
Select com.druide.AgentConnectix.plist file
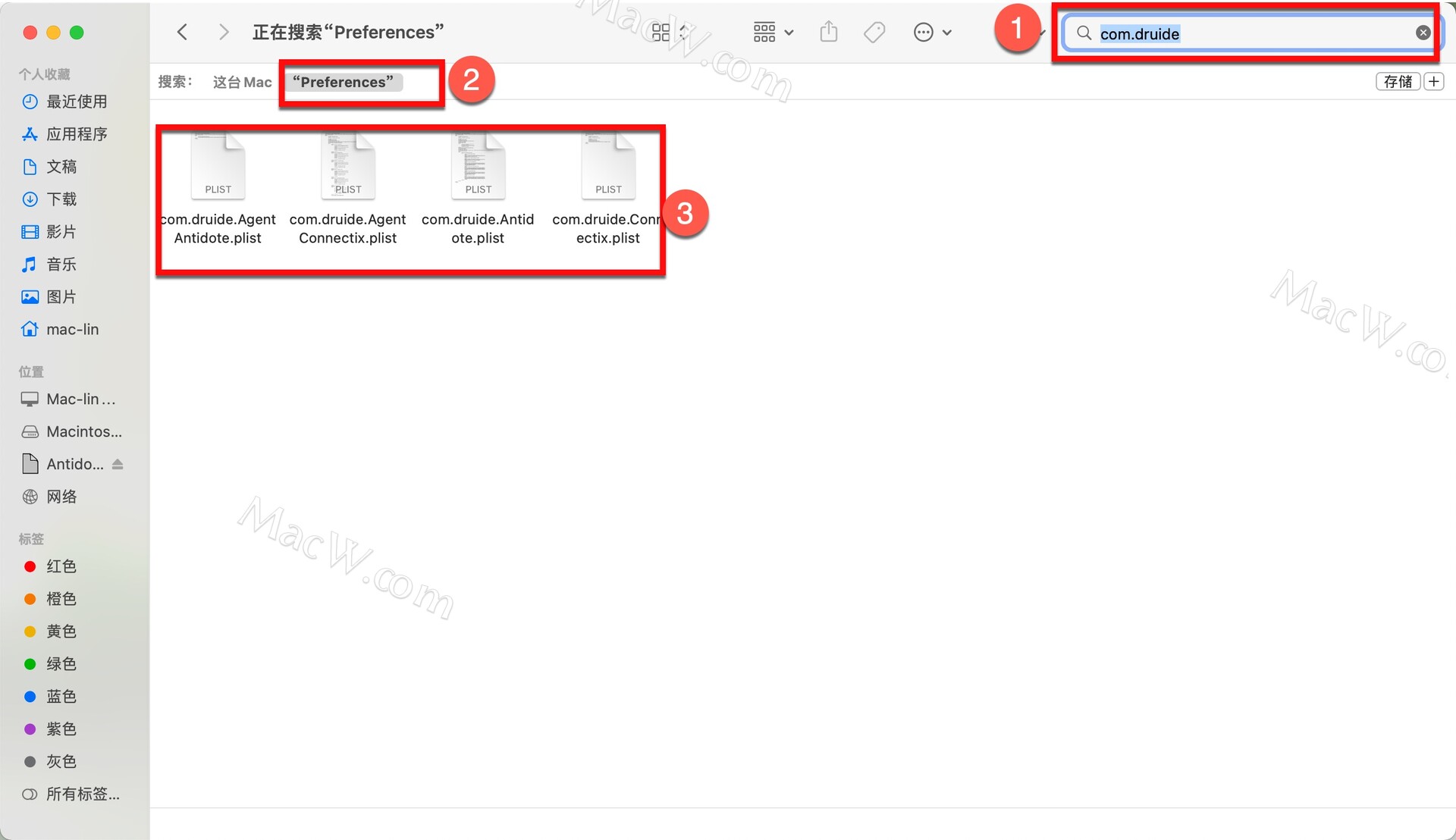click(x=348, y=190)
